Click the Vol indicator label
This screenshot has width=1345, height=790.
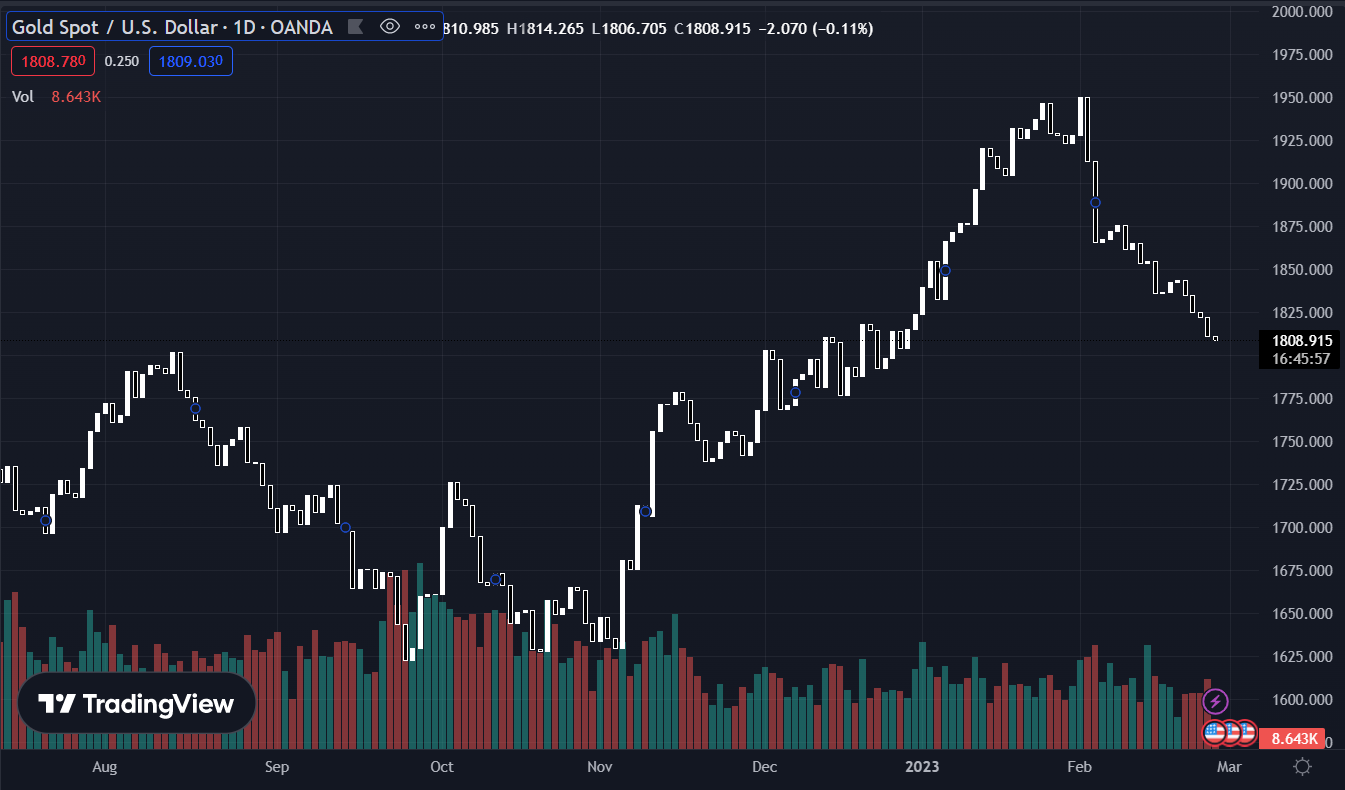(x=23, y=96)
